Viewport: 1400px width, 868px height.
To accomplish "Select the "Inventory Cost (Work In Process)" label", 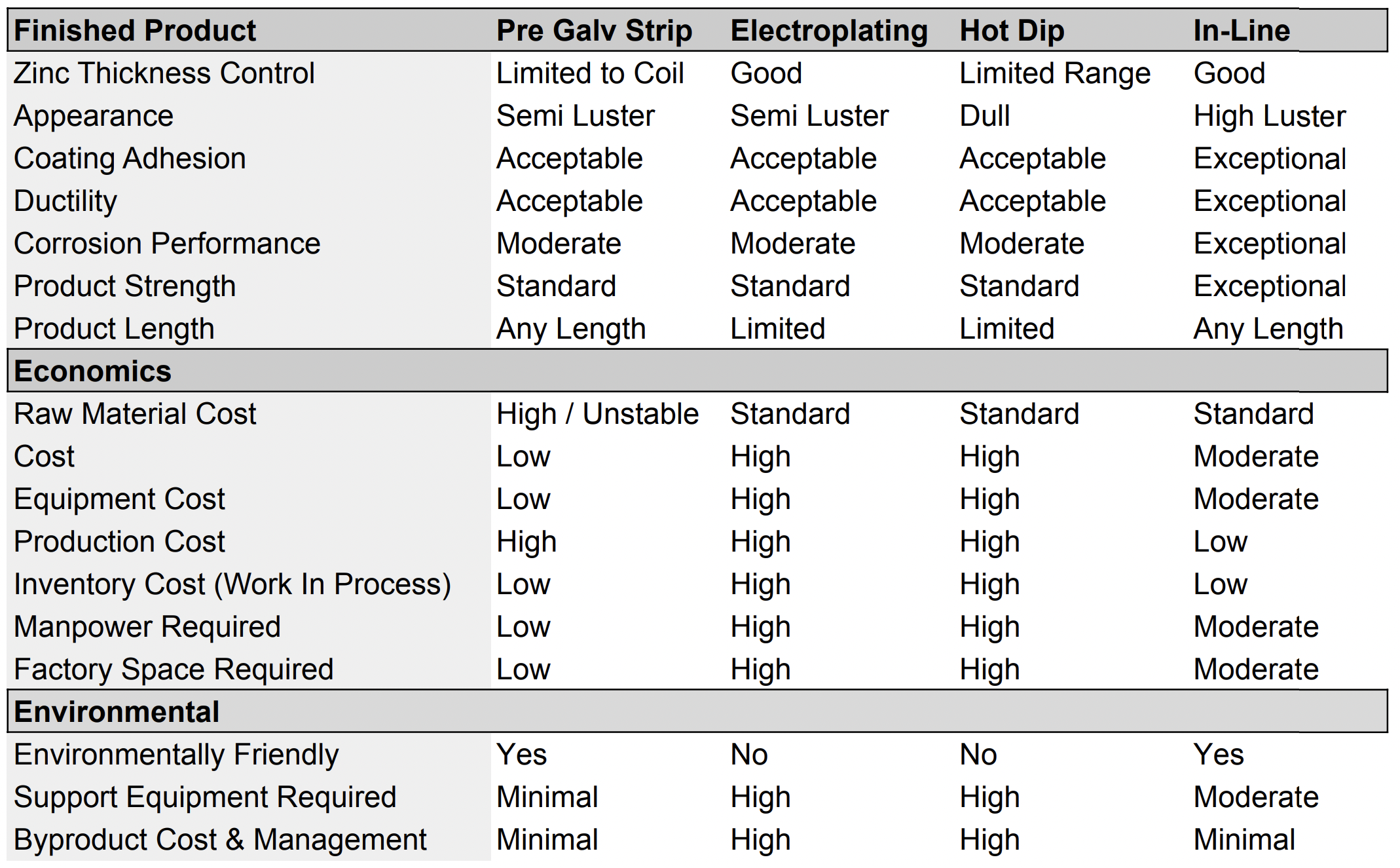I will click(x=232, y=584).
